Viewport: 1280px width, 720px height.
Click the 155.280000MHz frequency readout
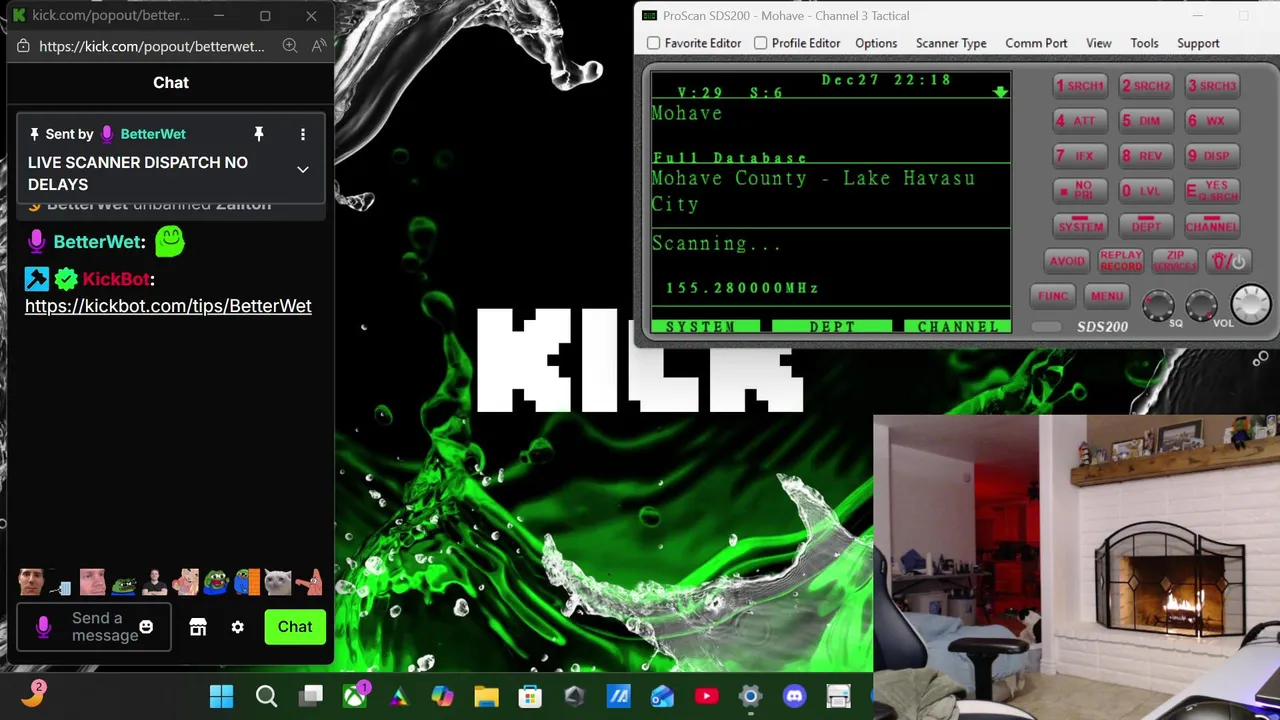tap(743, 288)
